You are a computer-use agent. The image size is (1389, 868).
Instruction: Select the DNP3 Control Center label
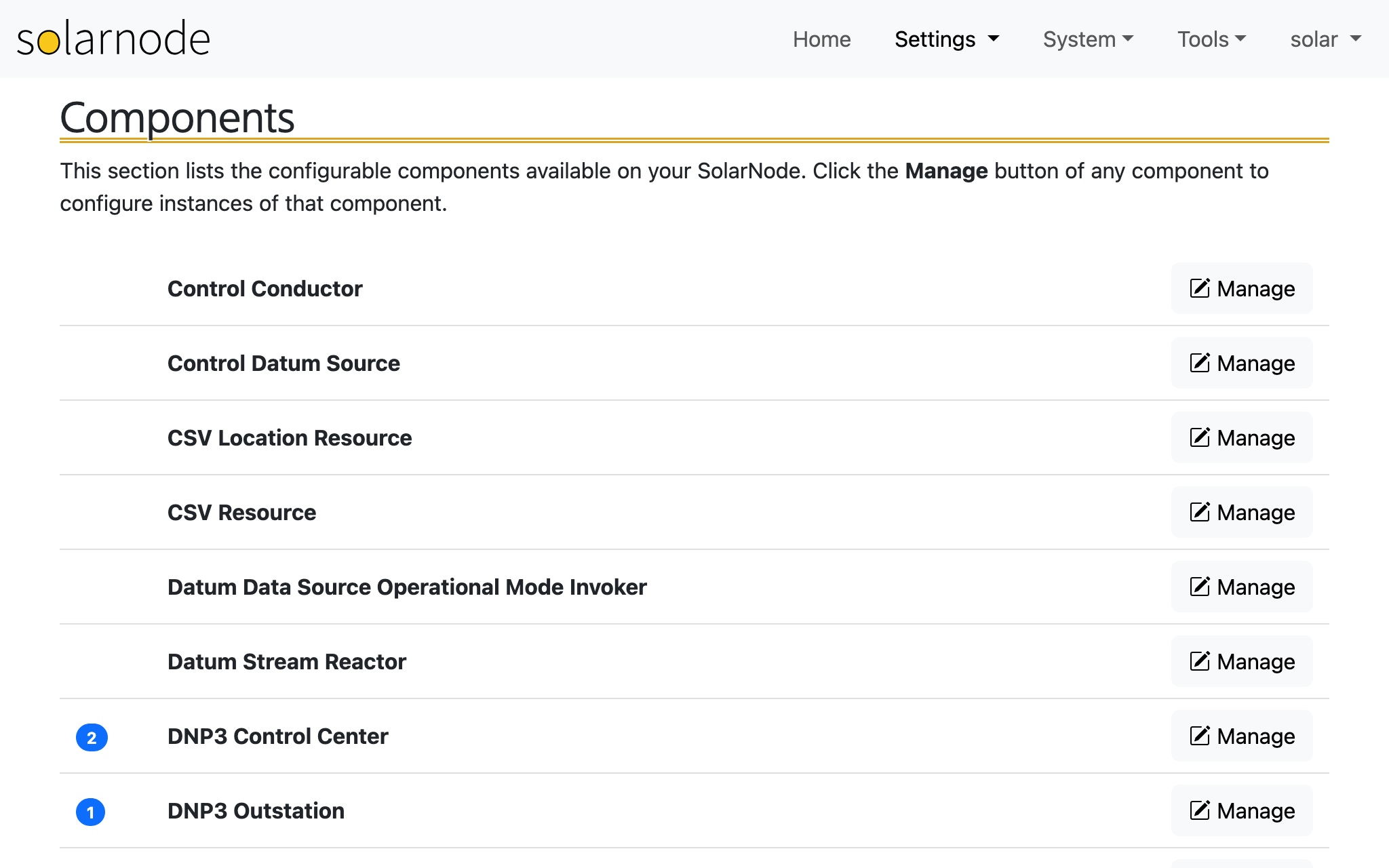click(277, 736)
